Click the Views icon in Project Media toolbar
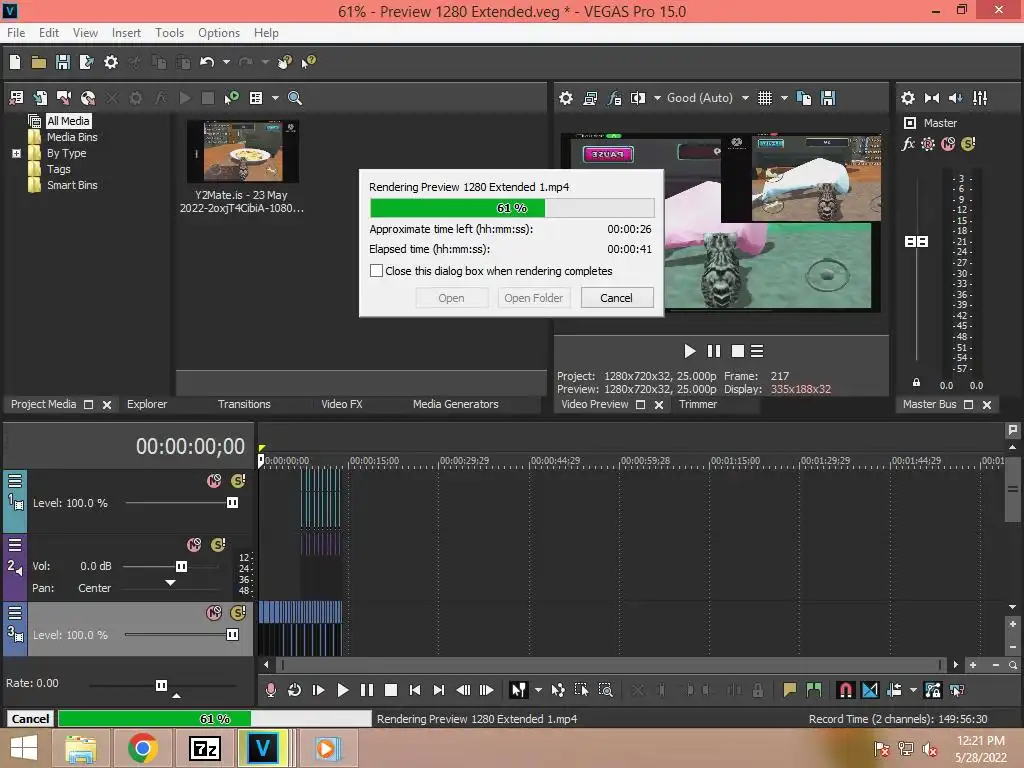The height and width of the screenshot is (768, 1024). (x=256, y=98)
